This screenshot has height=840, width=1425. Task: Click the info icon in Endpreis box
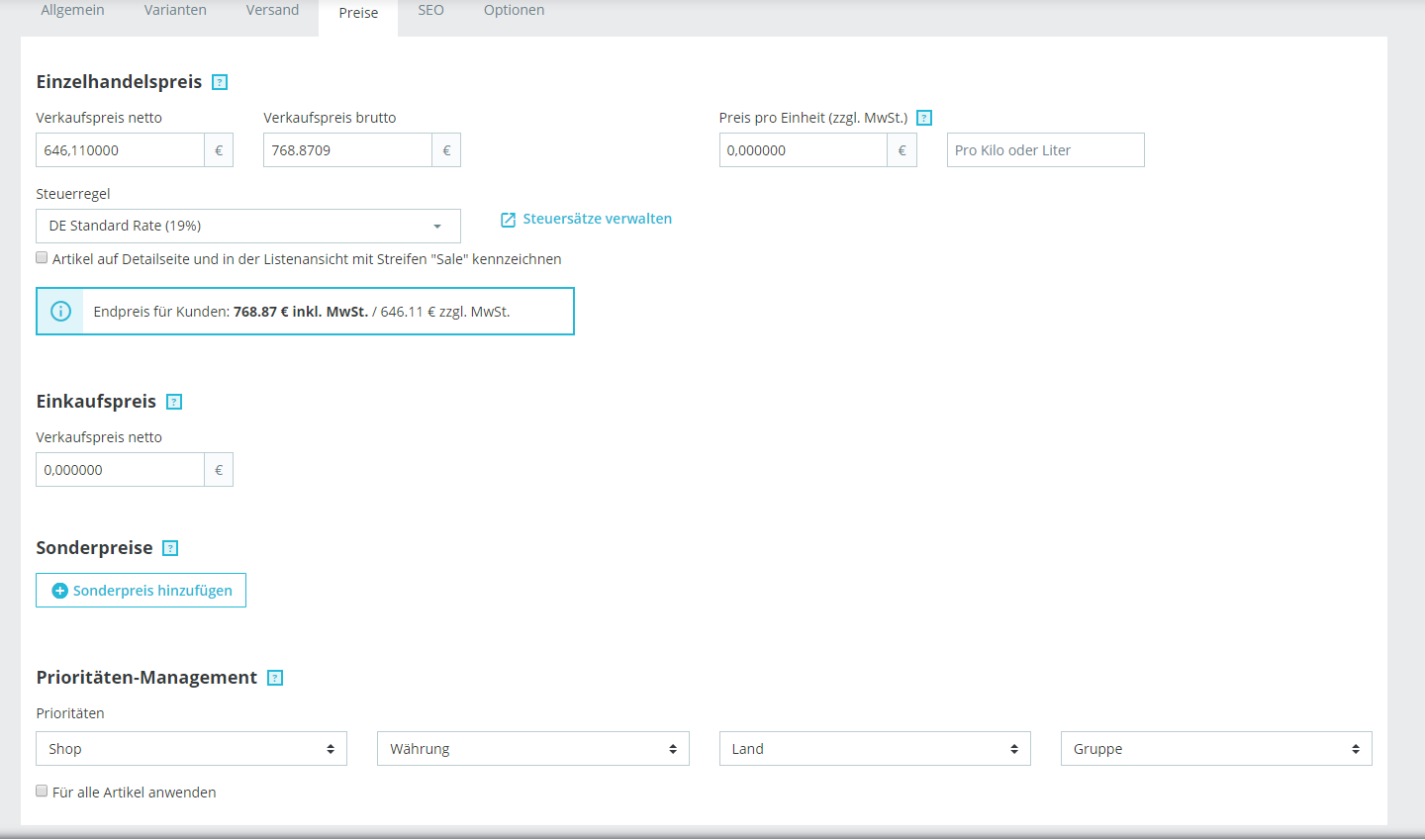click(x=60, y=312)
